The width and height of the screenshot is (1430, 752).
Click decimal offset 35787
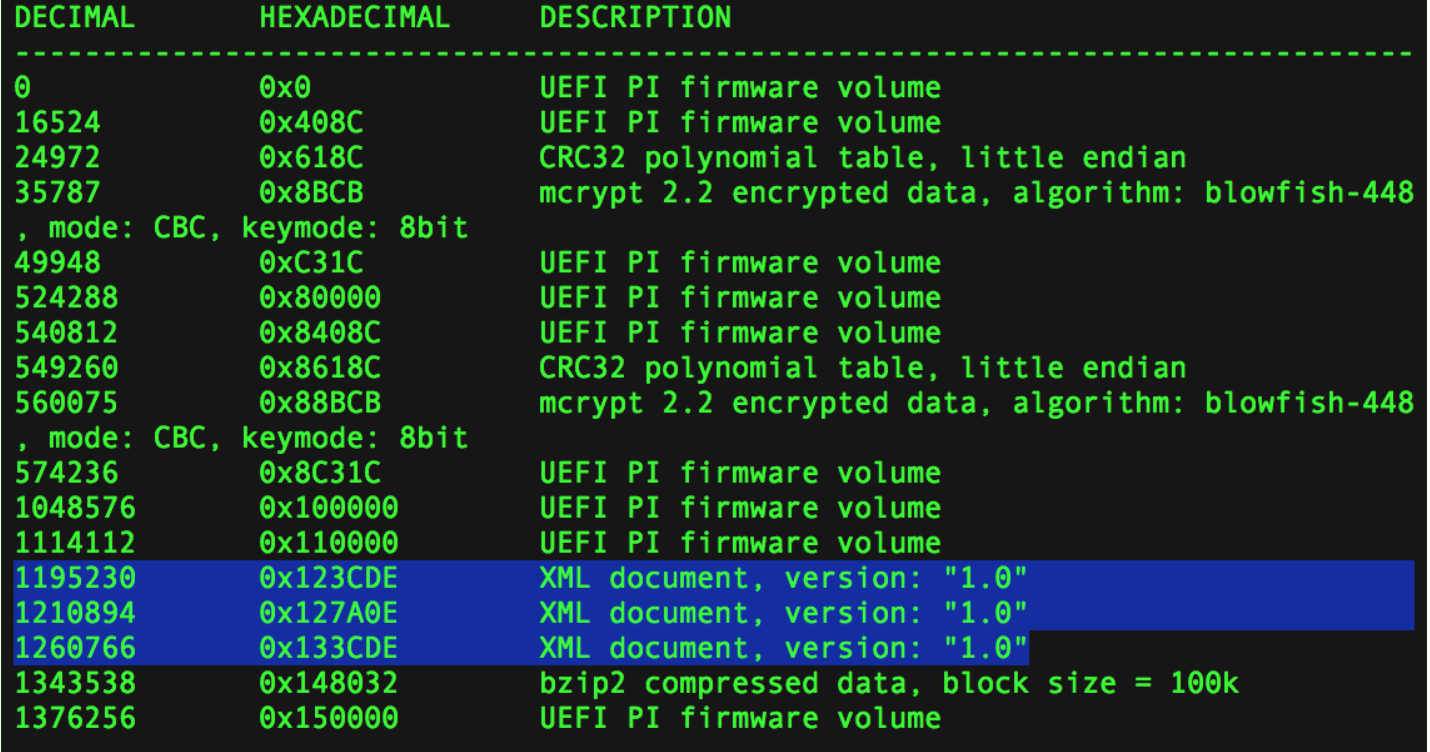pyautogui.click(x=58, y=193)
